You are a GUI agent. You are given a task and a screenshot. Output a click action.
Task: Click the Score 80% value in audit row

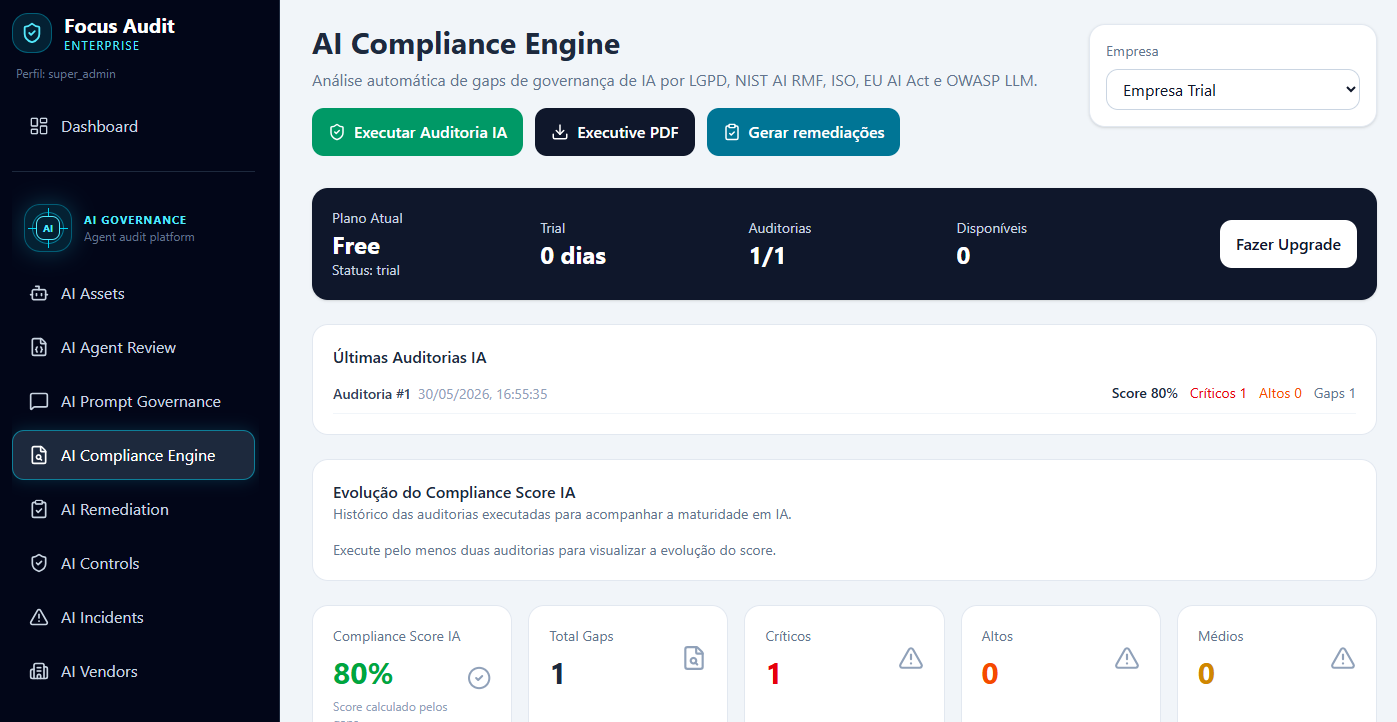1145,393
